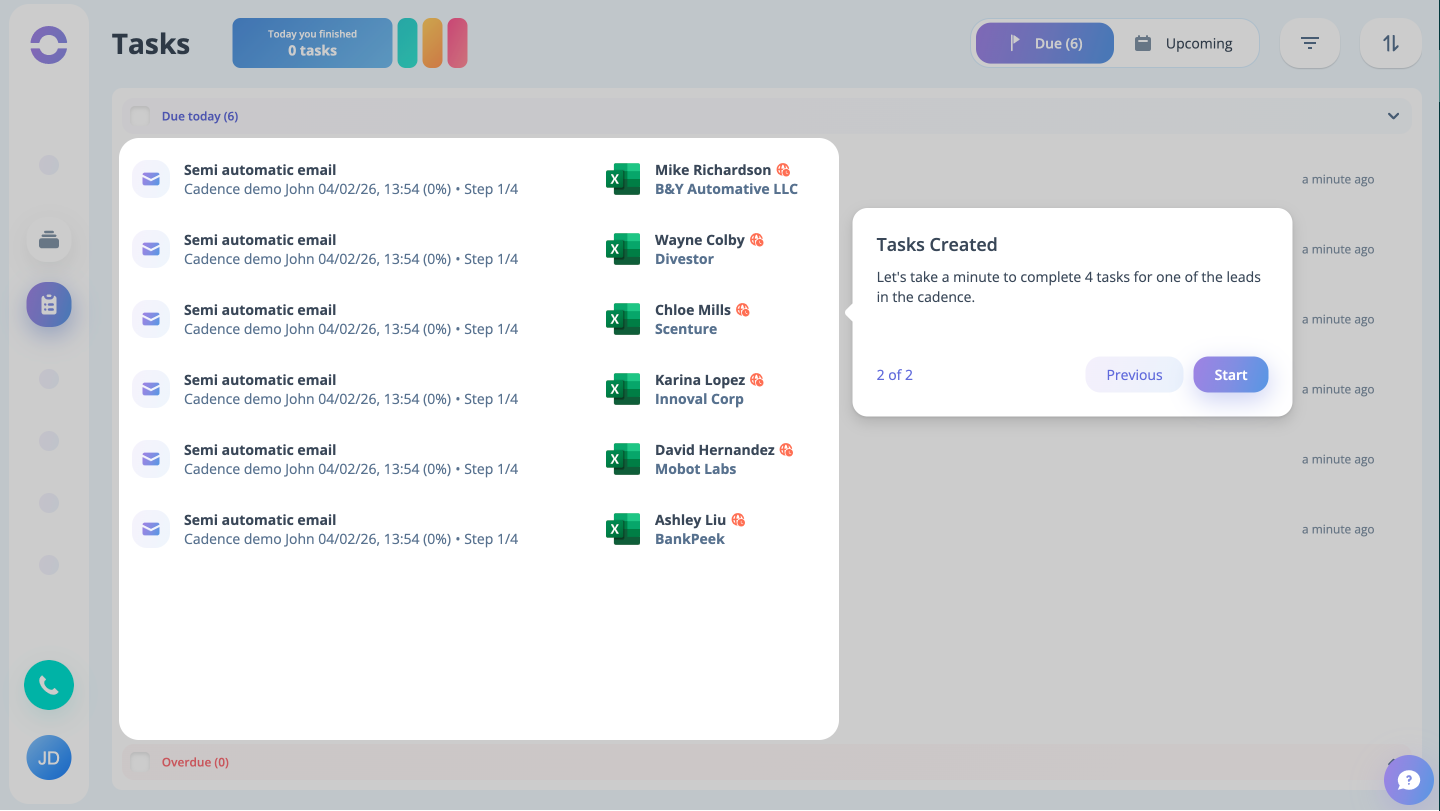Click the JD user avatar

tap(49, 757)
